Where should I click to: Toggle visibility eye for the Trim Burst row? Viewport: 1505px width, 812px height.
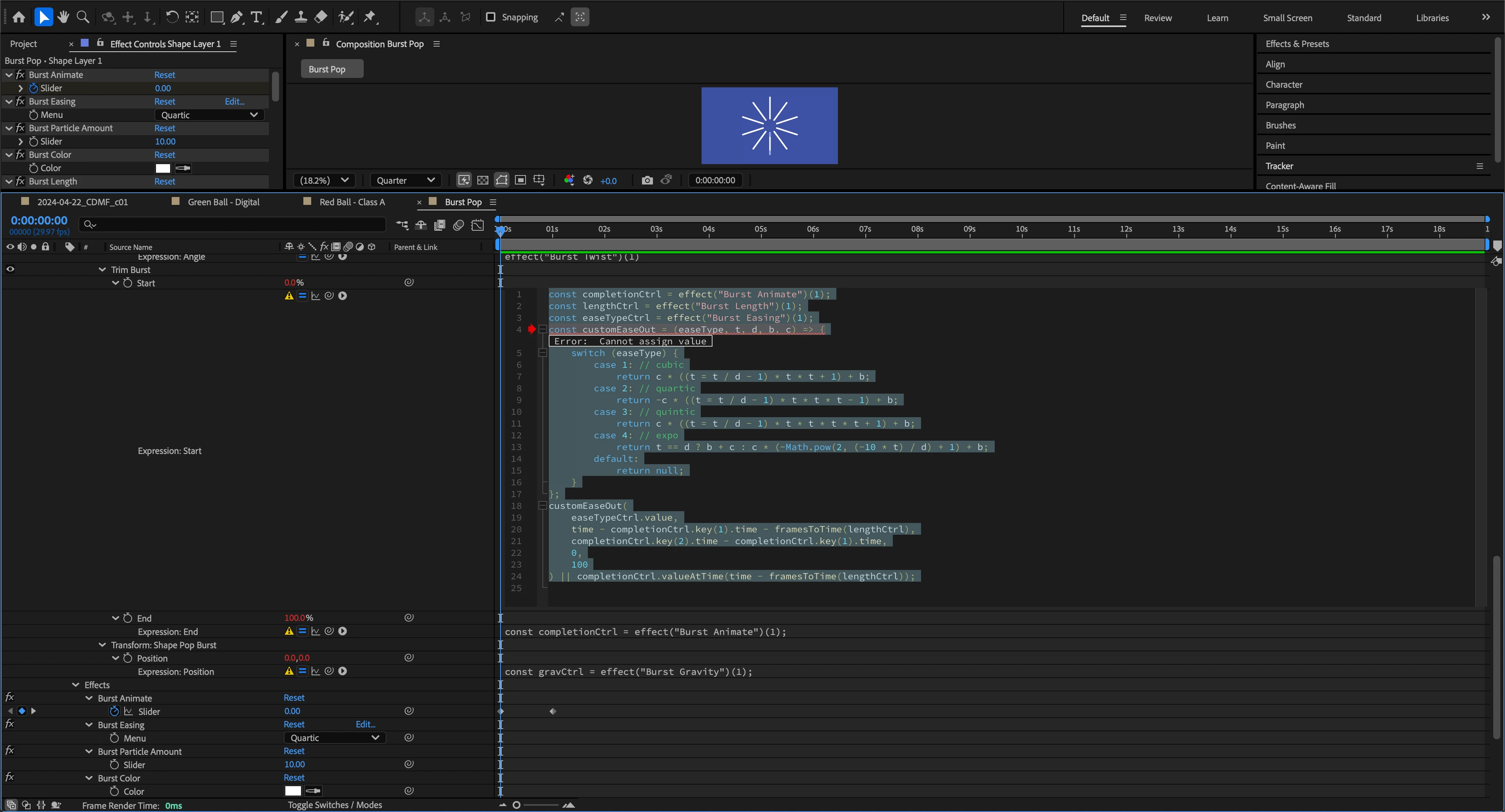(10, 269)
